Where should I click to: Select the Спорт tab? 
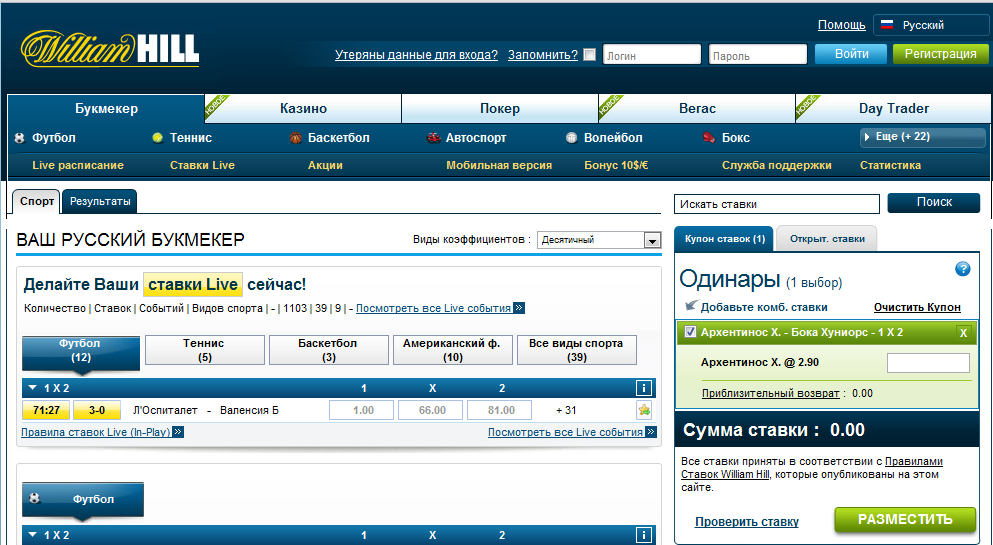point(37,201)
